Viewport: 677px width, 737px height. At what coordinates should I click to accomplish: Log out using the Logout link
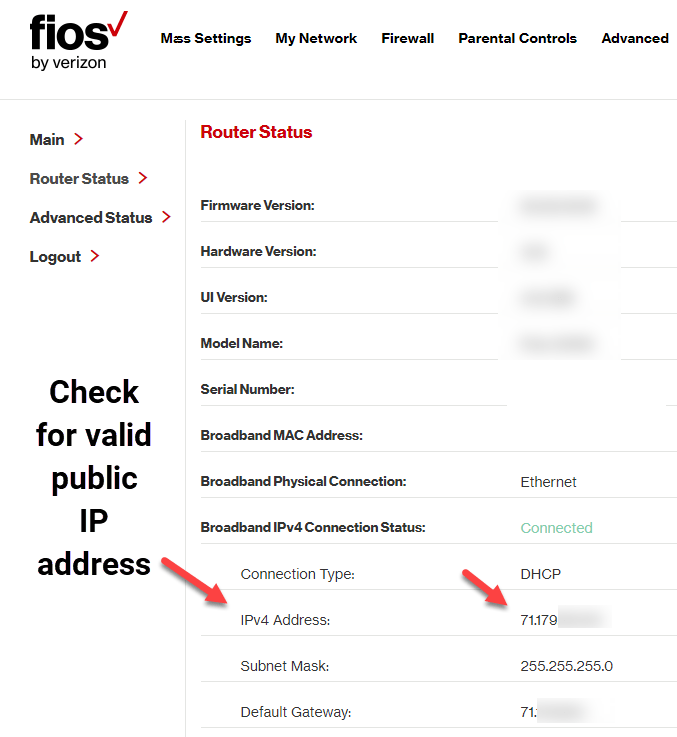click(x=55, y=257)
